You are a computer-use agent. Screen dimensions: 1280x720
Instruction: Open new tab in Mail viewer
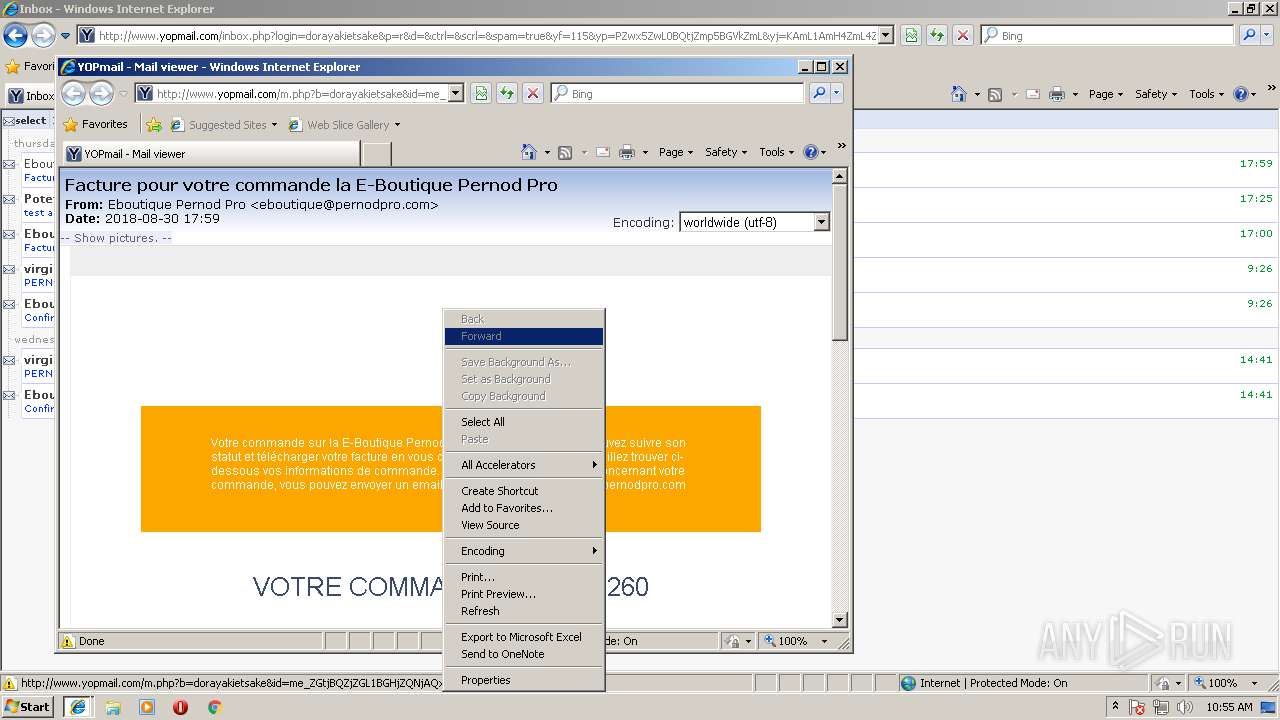pos(376,154)
